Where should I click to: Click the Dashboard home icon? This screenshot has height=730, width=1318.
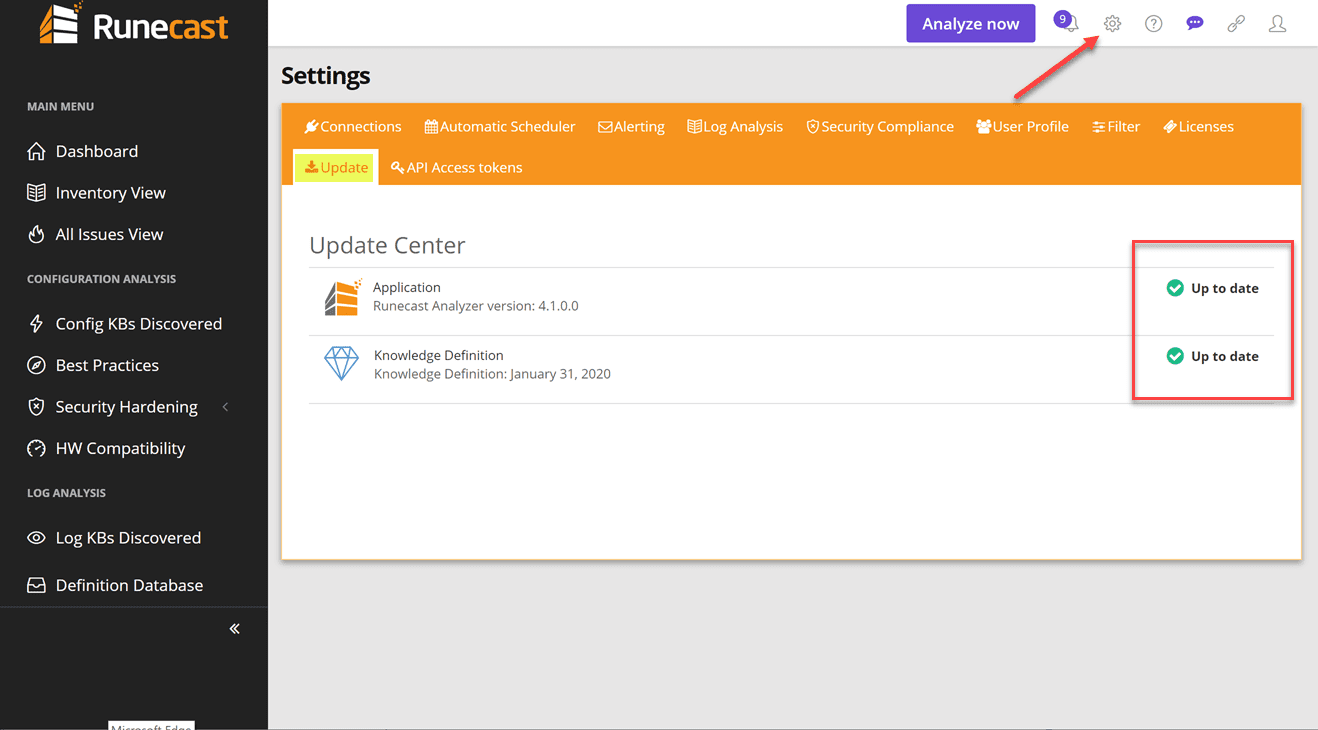[x=36, y=152]
